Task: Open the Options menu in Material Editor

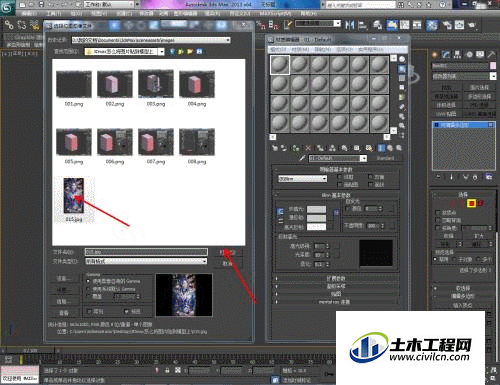Action: point(345,50)
